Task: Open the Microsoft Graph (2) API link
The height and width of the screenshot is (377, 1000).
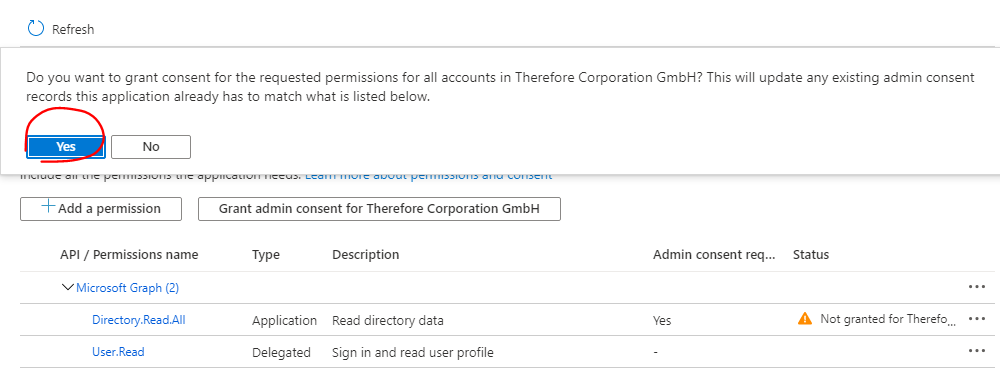Action: tap(128, 288)
